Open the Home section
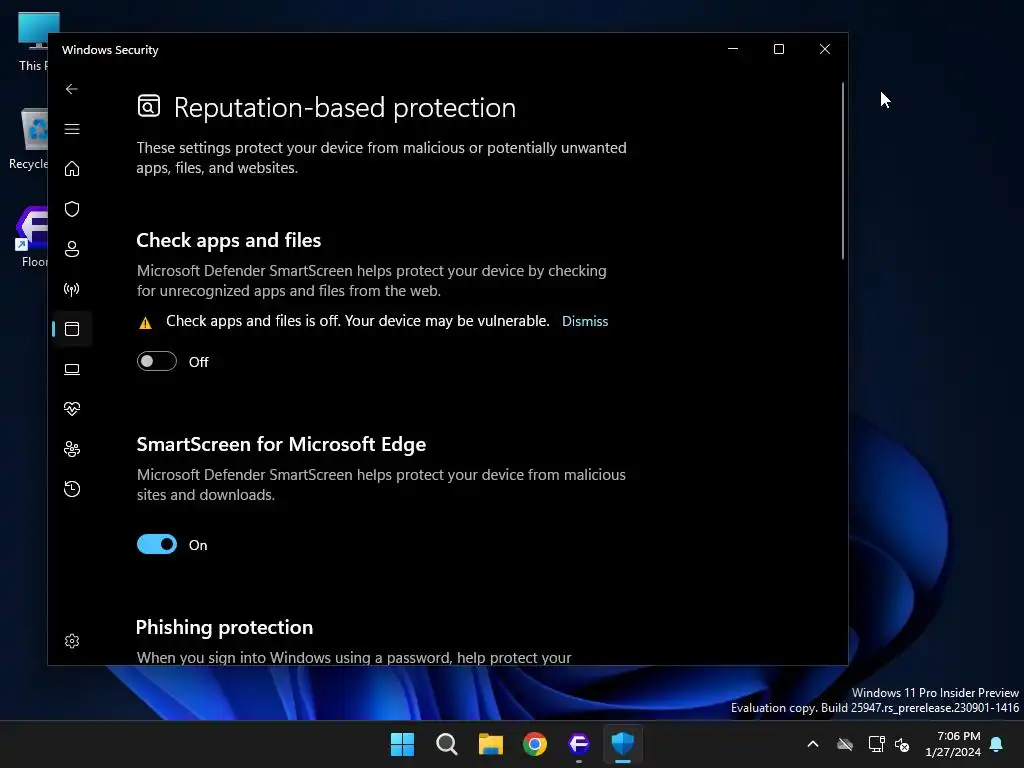This screenshot has width=1024, height=768. 72,168
